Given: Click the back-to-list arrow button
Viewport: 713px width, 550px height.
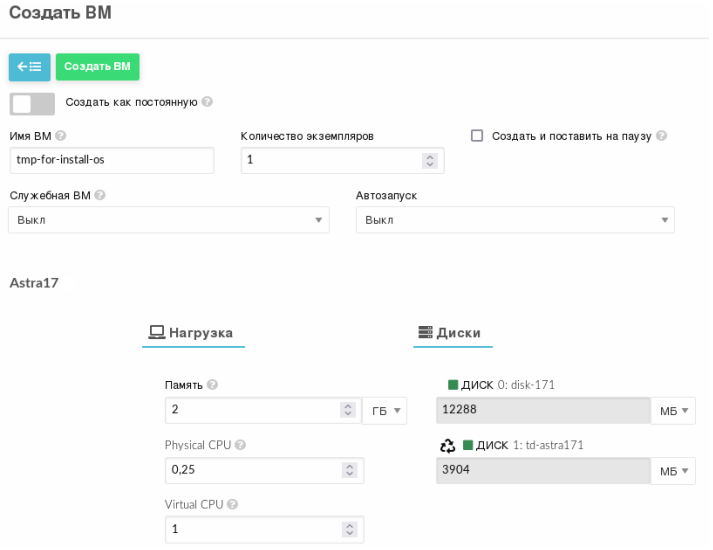Looking at the screenshot, I should pyautogui.click(x=29, y=67).
